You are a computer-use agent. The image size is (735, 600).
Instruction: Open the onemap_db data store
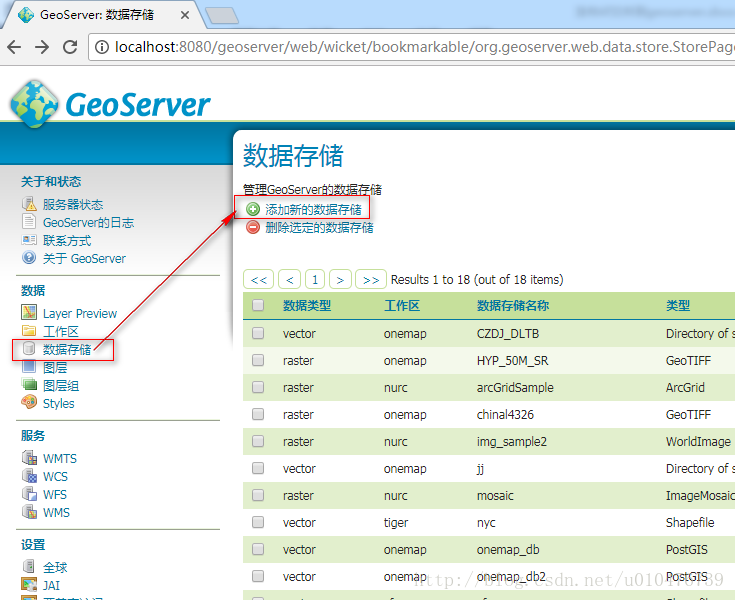508,549
